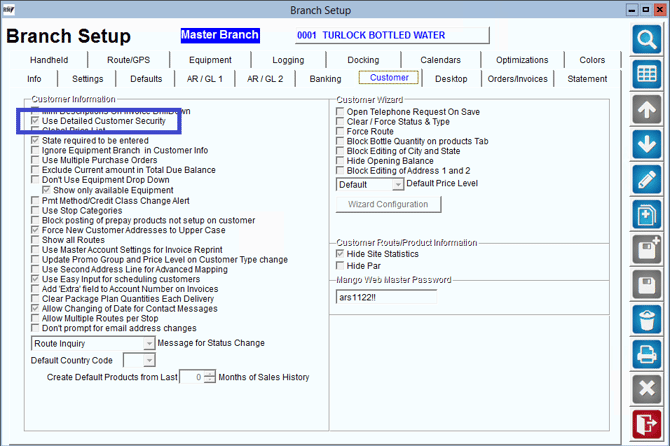Check Block Editing of City and State

pyautogui.click(x=340, y=151)
